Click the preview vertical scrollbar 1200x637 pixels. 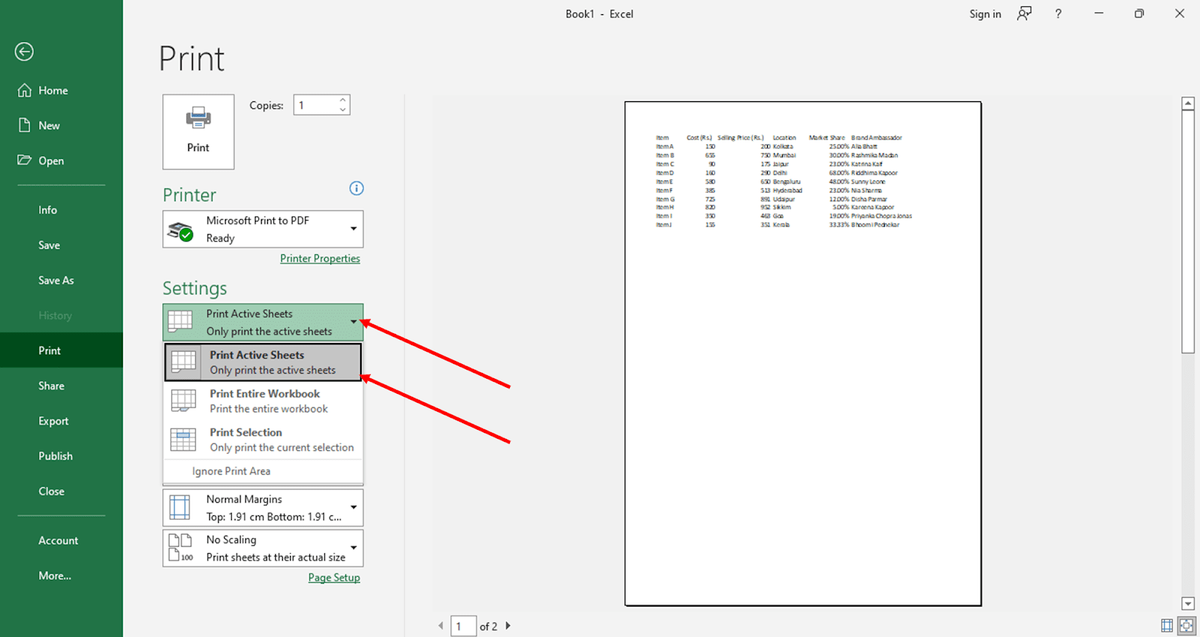pyautogui.click(x=1188, y=232)
